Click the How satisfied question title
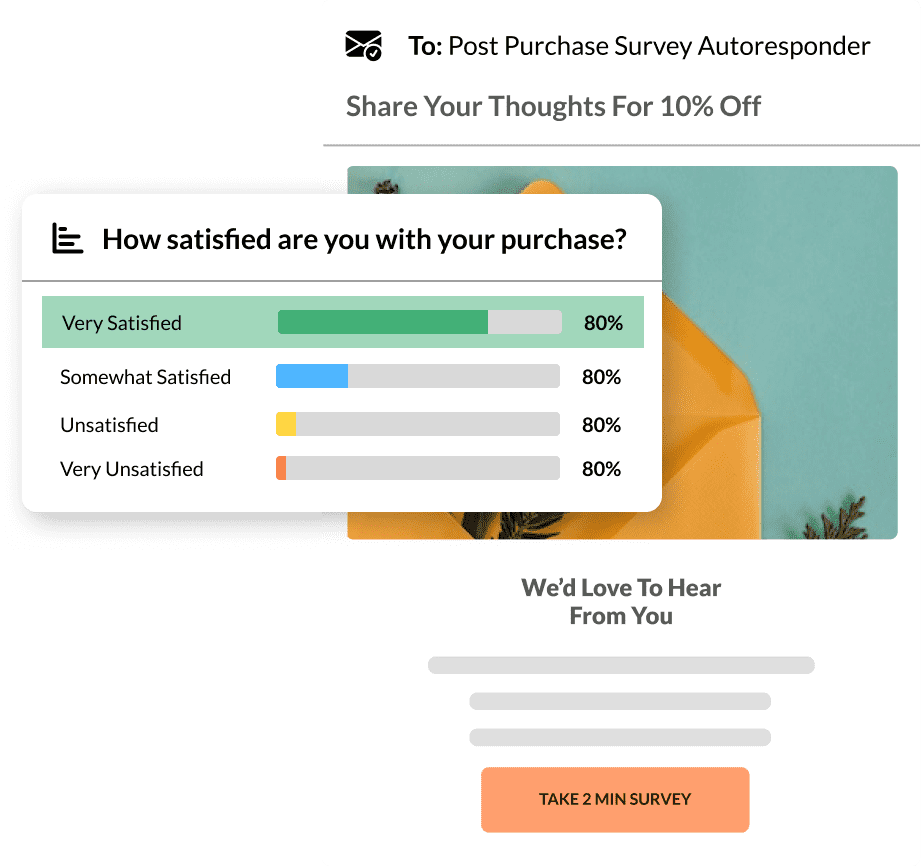The height and width of the screenshot is (866, 921). 364,239
